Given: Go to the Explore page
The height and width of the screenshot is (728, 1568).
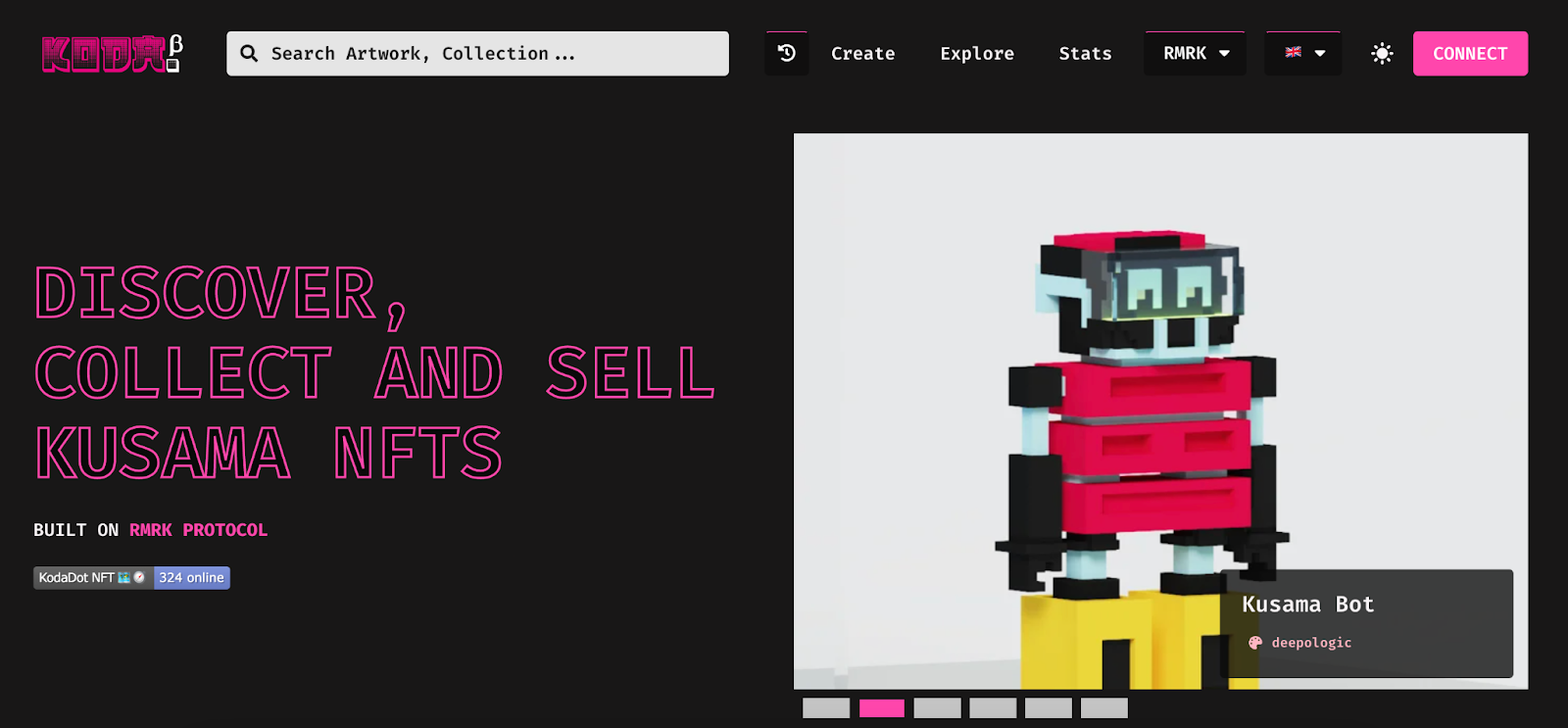Looking at the screenshot, I should [977, 53].
